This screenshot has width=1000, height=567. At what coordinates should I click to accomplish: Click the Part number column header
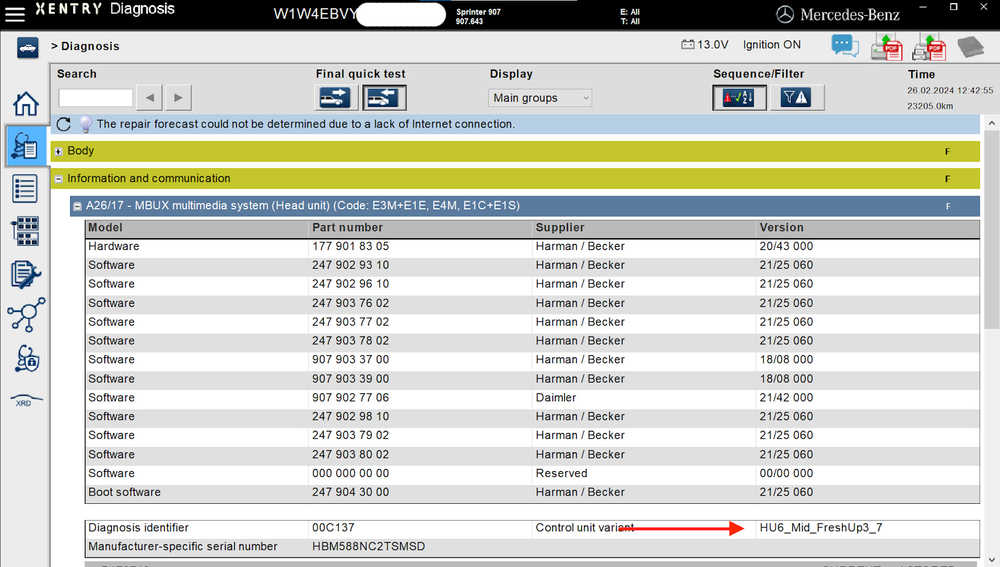click(x=347, y=228)
